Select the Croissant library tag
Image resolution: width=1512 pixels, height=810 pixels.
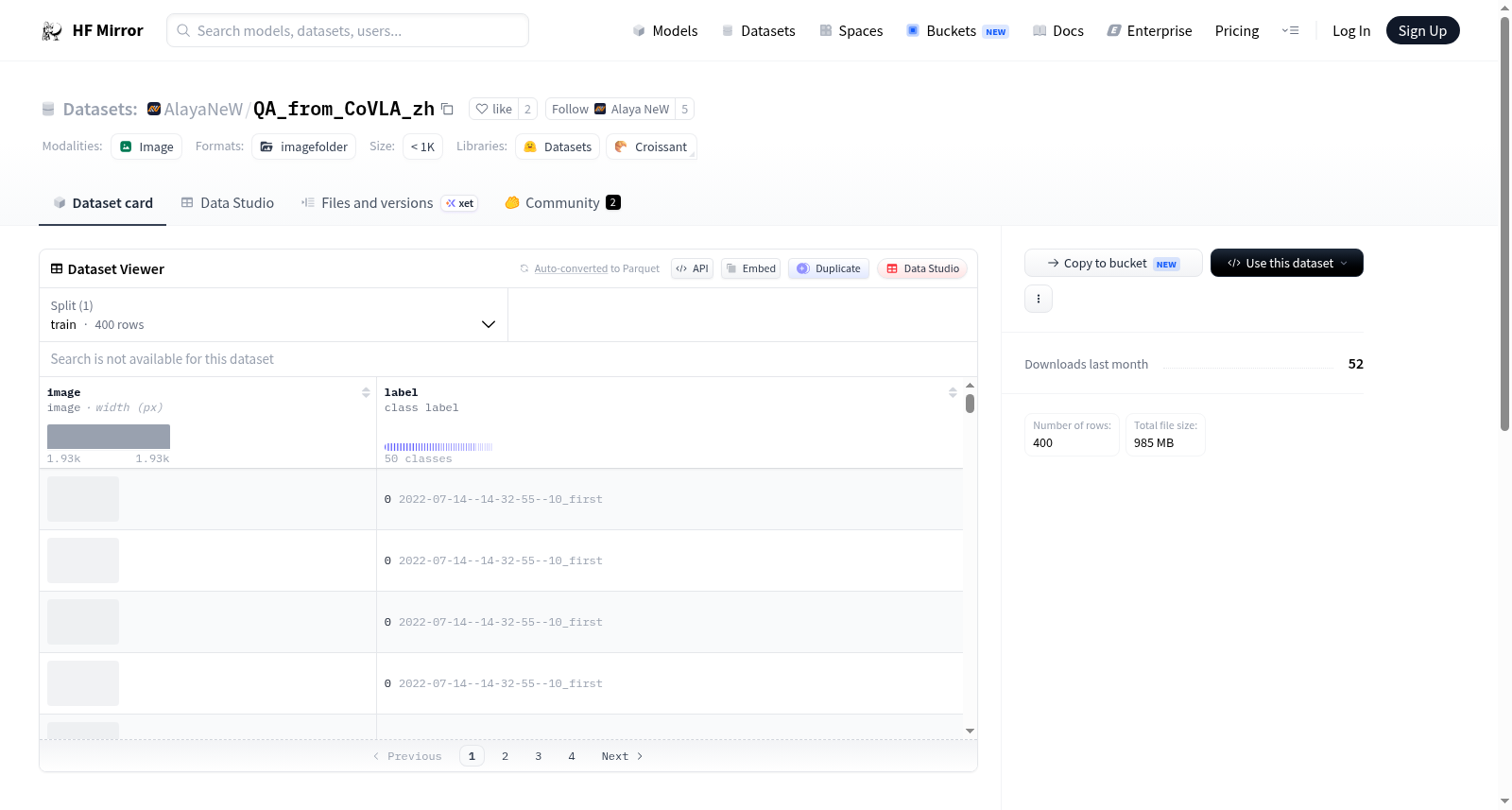651,146
